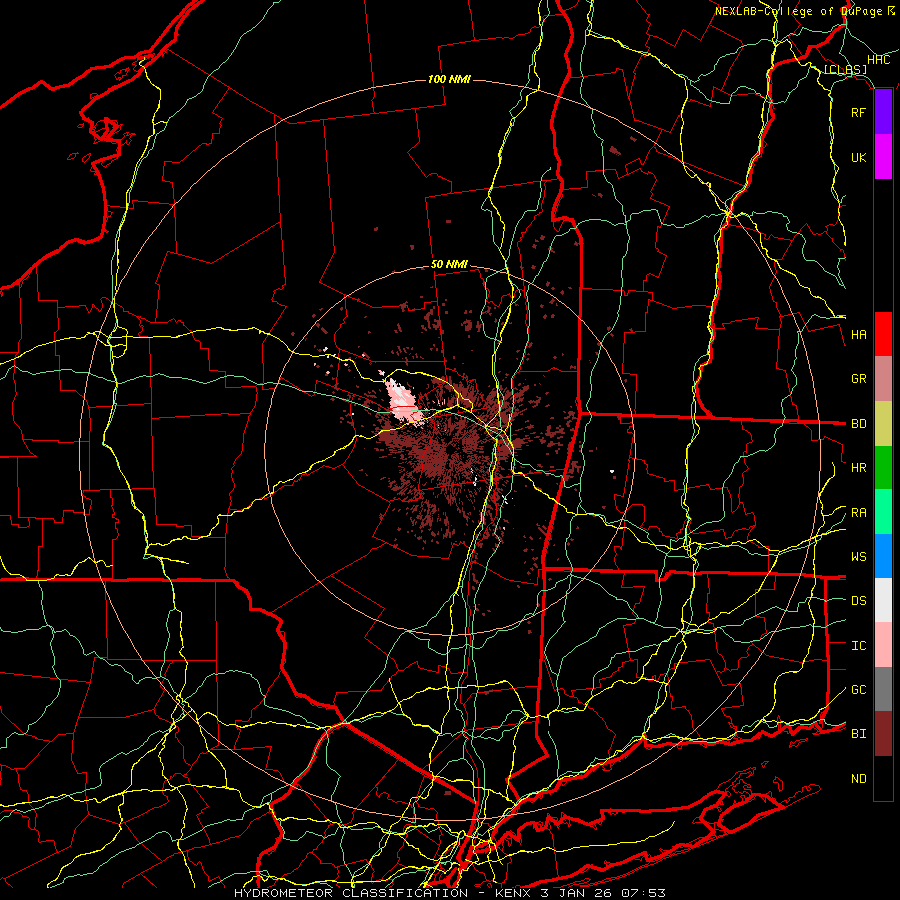Viewport: 900px width, 900px height.
Task: Click the ND black legend swatch
Action: (x=883, y=778)
